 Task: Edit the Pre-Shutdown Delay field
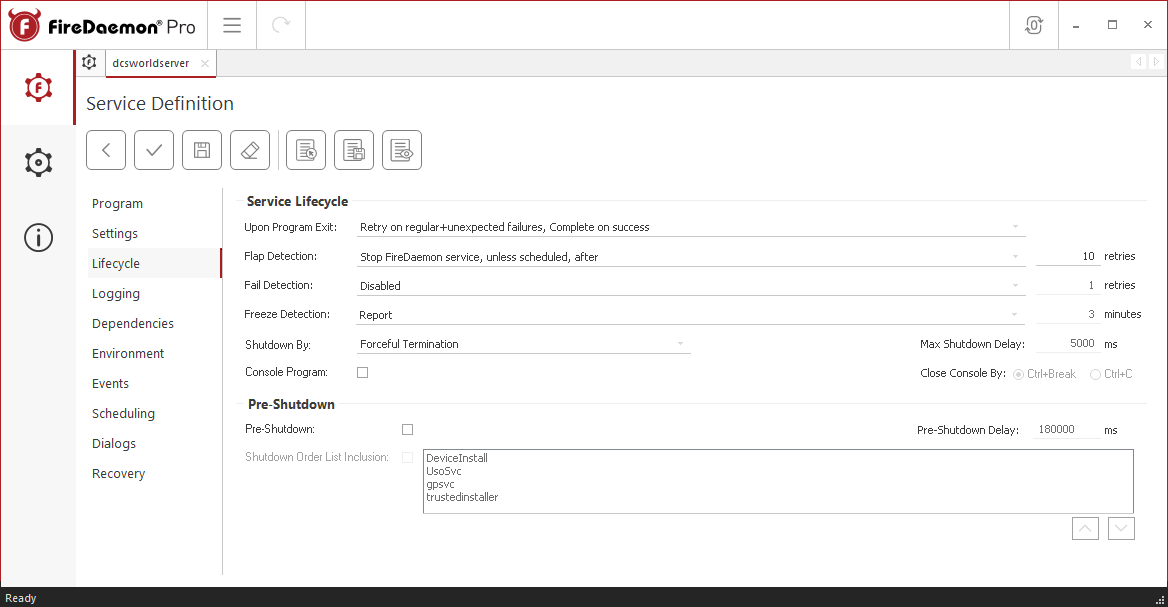(x=1066, y=430)
